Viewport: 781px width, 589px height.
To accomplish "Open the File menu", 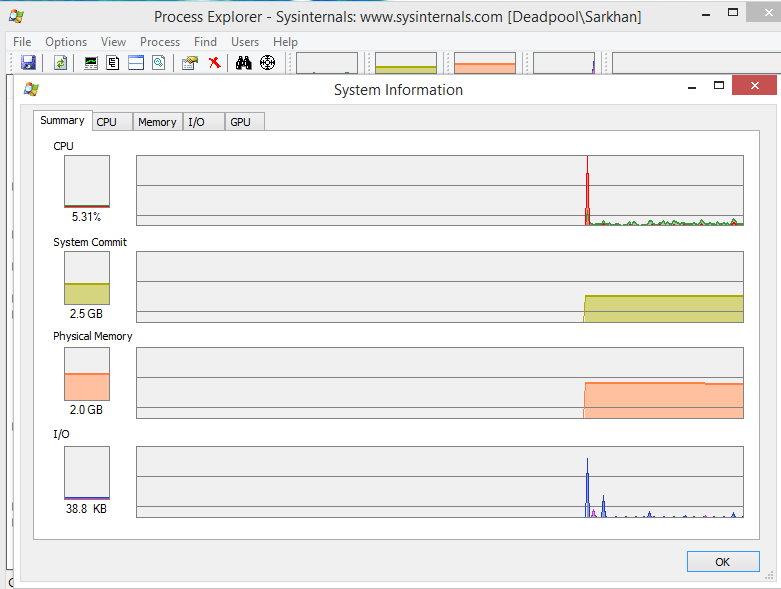I will click(22, 42).
